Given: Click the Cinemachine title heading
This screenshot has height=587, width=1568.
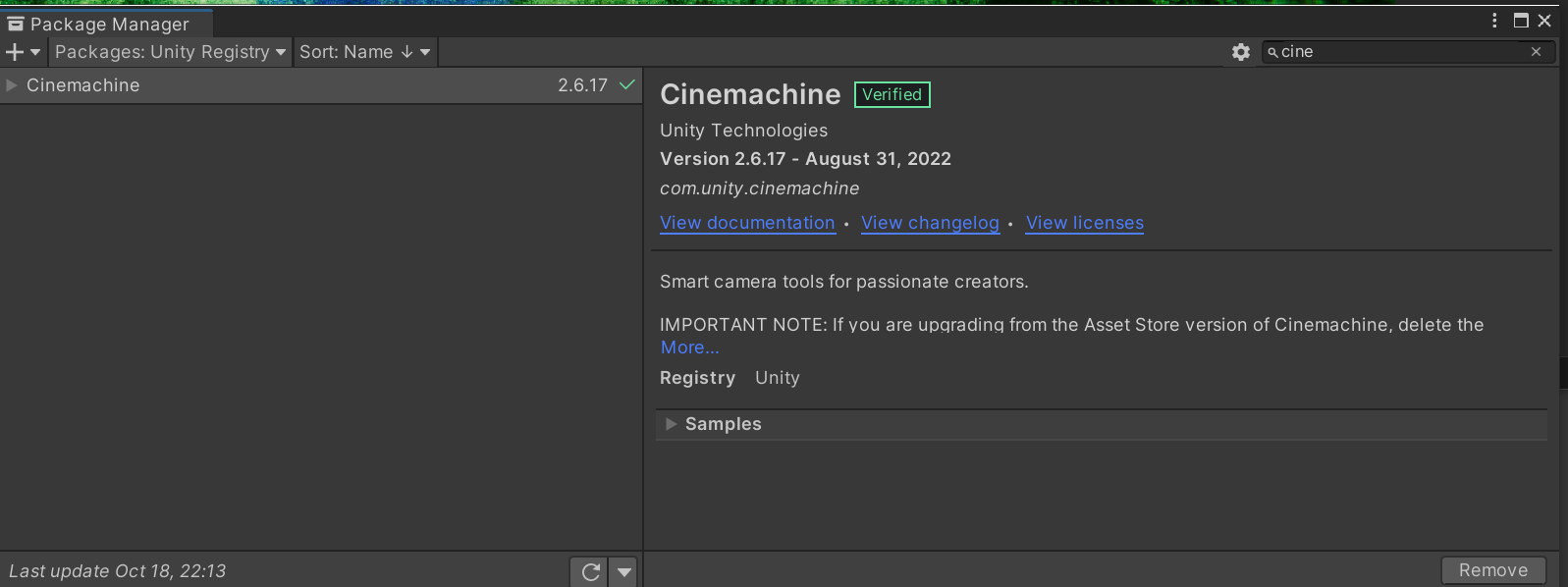Looking at the screenshot, I should coord(750,94).
